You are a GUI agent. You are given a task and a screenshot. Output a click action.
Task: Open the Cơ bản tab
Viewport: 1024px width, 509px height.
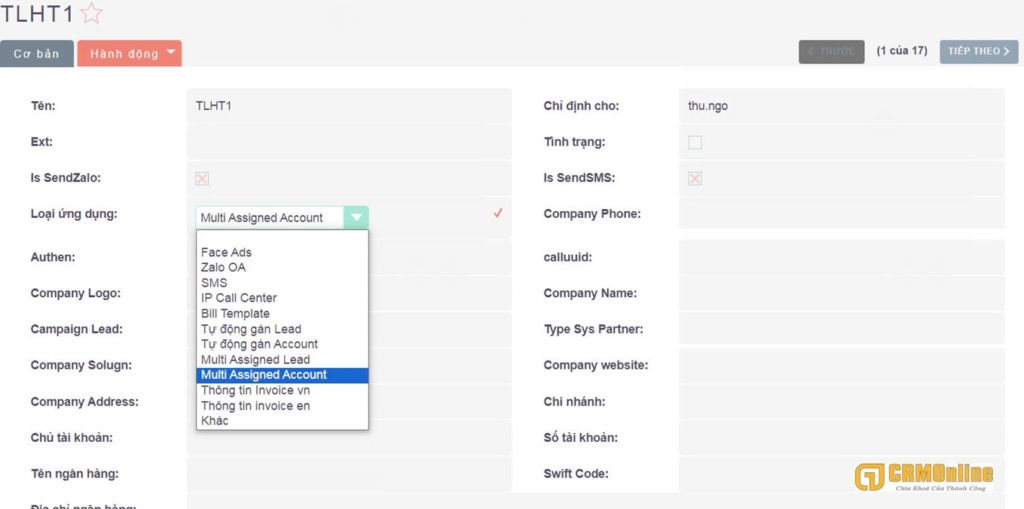coord(37,53)
